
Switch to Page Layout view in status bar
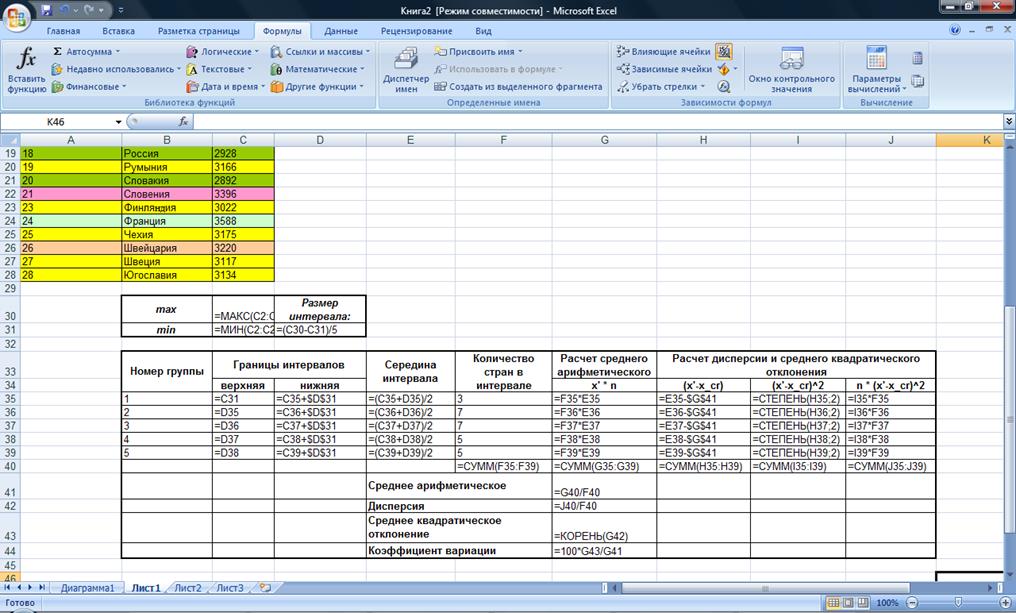pyautogui.click(x=848, y=603)
